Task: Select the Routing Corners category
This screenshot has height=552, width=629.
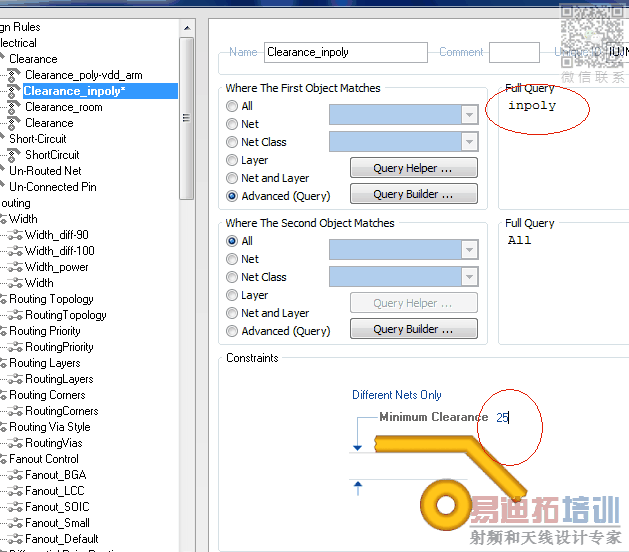Action: tap(47, 395)
